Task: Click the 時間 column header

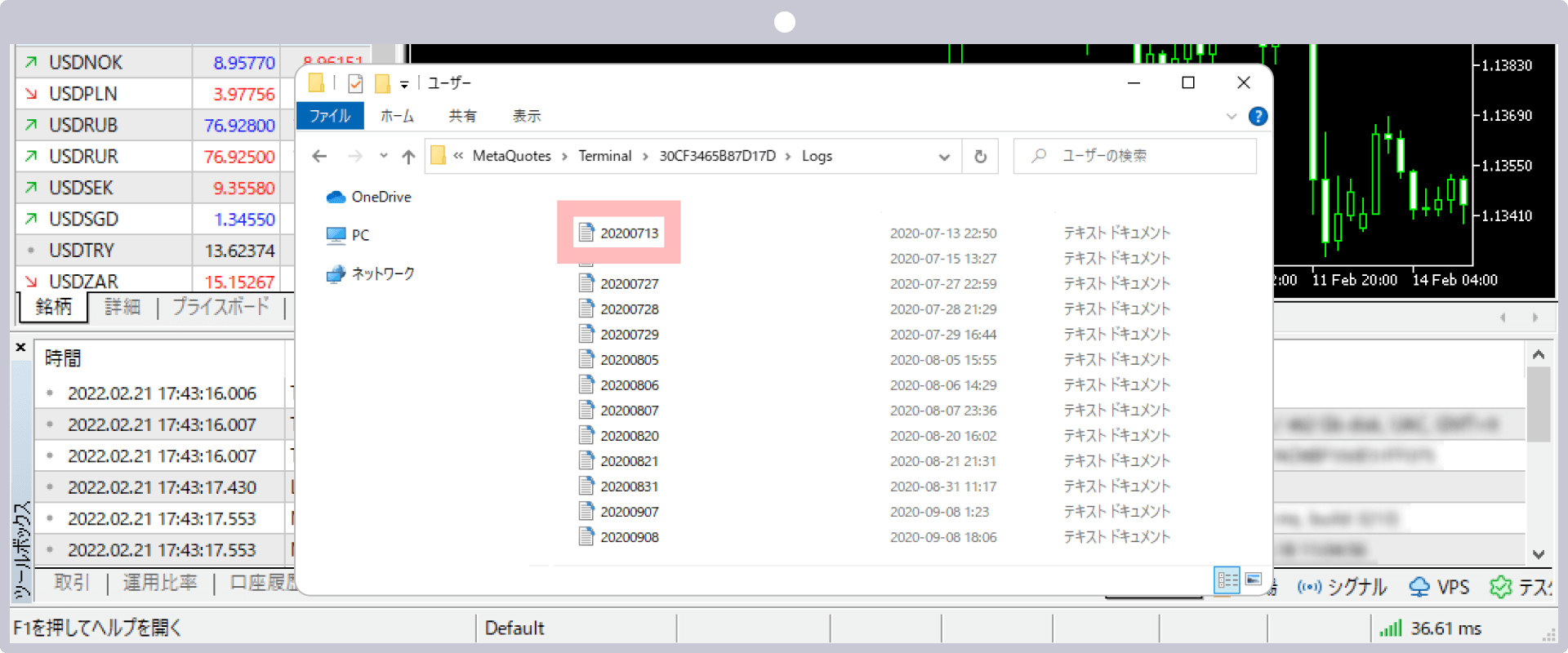Action: tap(63, 358)
